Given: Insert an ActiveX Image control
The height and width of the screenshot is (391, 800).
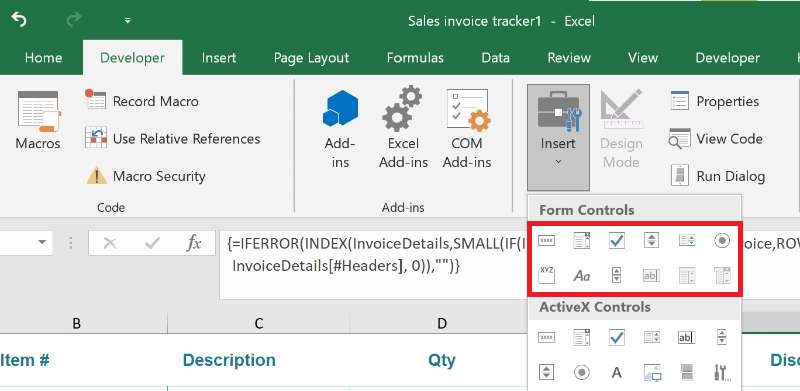Looking at the screenshot, I should tap(652, 373).
